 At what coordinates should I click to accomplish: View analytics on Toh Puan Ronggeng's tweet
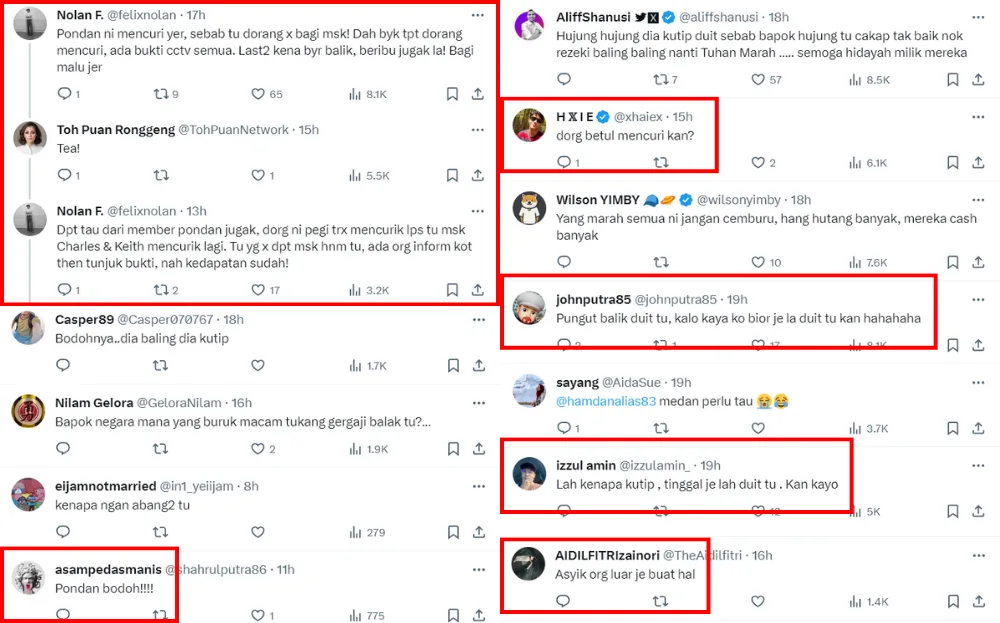[x=355, y=175]
